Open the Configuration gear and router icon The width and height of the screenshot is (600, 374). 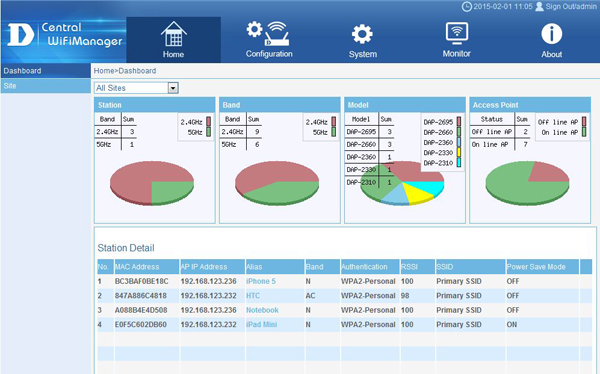(267, 34)
